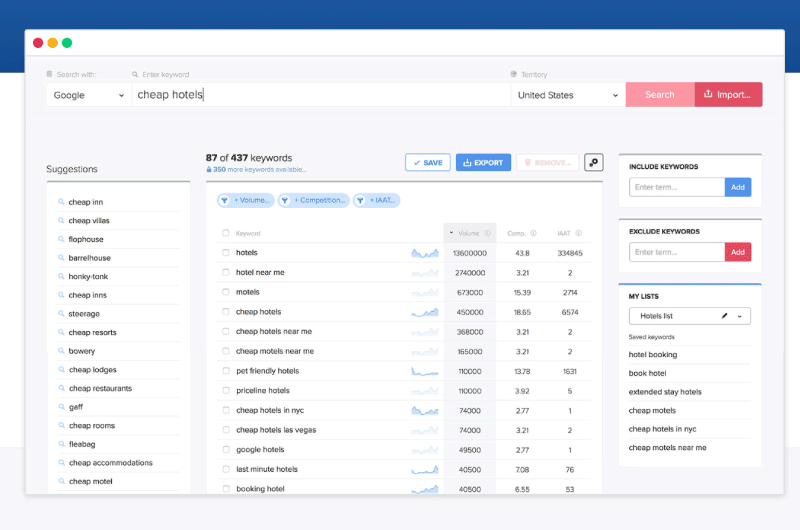Open the Competition filter pill
Image resolution: width=800 pixels, height=530 pixels.
[x=314, y=200]
